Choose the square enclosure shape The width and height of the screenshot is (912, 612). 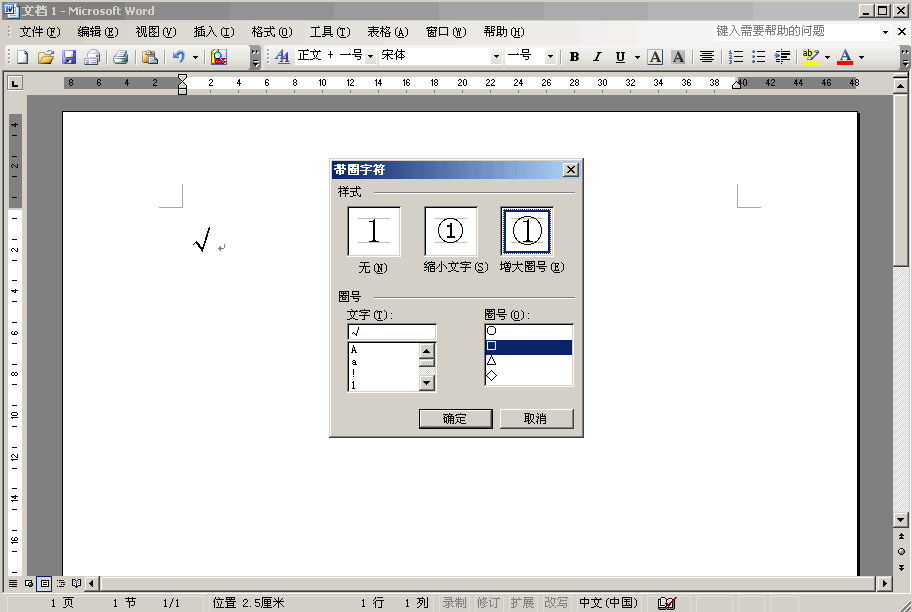pyautogui.click(x=528, y=346)
